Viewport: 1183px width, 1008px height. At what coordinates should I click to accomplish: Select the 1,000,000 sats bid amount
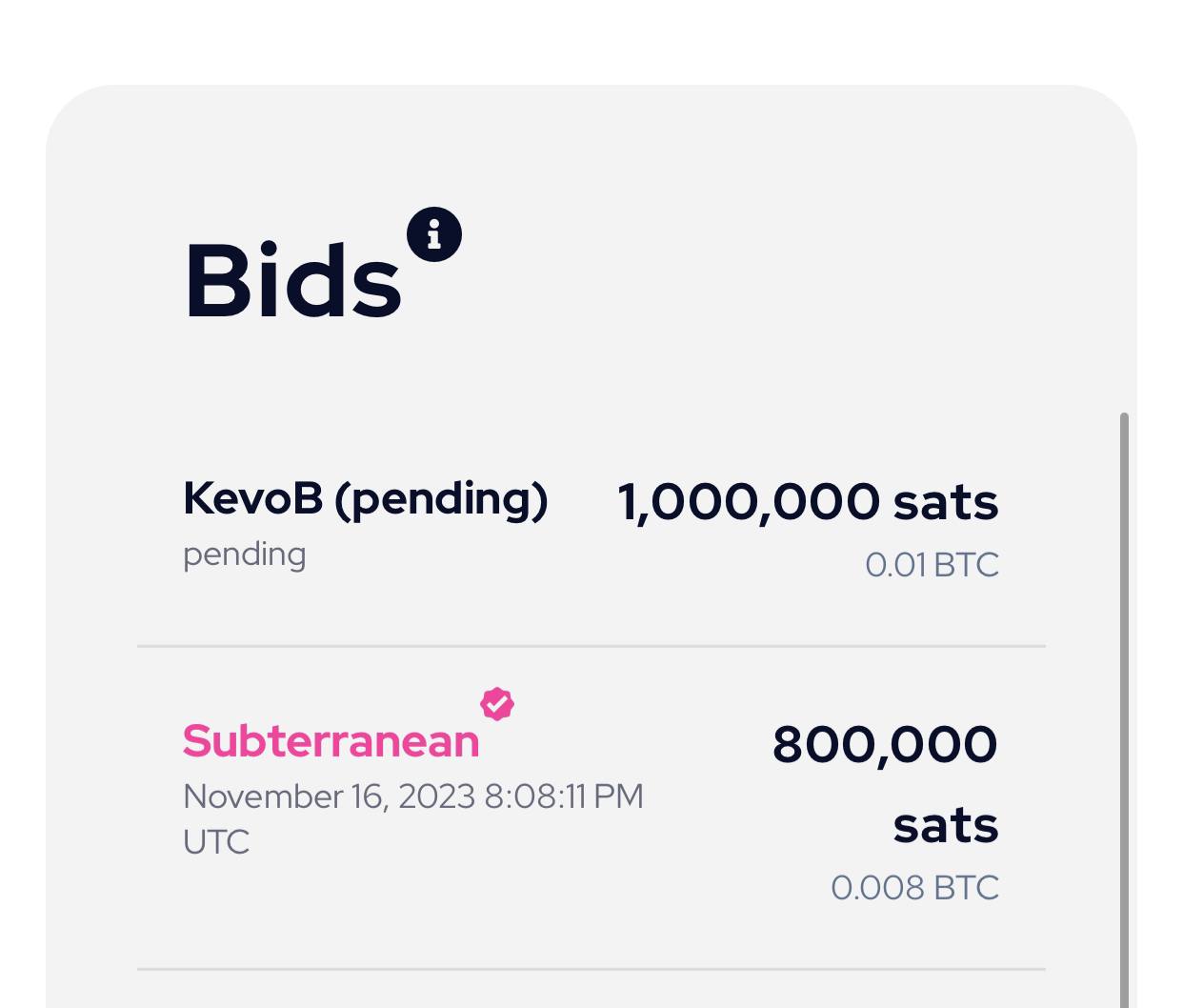pyautogui.click(x=808, y=502)
